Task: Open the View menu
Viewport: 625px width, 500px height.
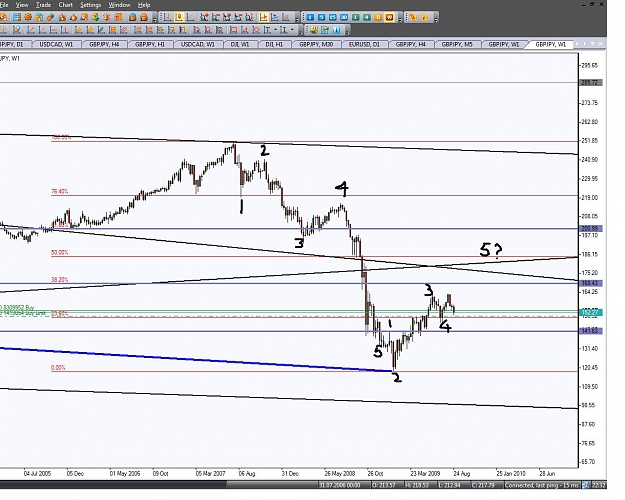Action: click(22, 5)
